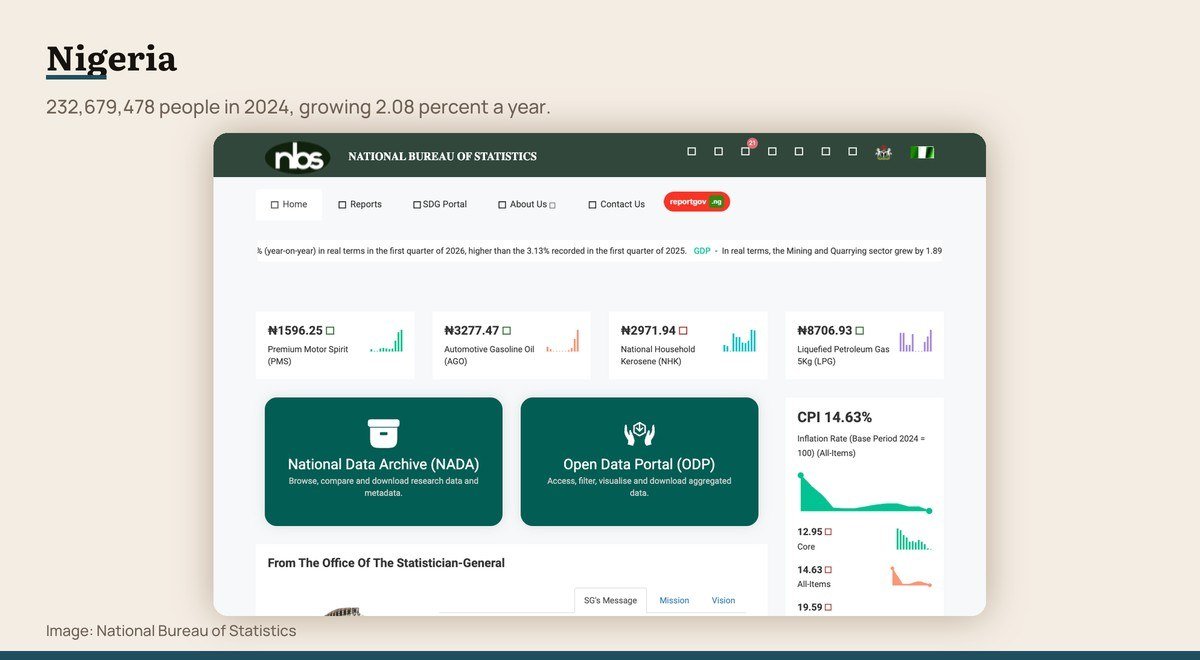1200x660 pixels.
Task: Click the Liquefied Petroleum Gas 5Kg (LPG) label
Action: point(843,355)
